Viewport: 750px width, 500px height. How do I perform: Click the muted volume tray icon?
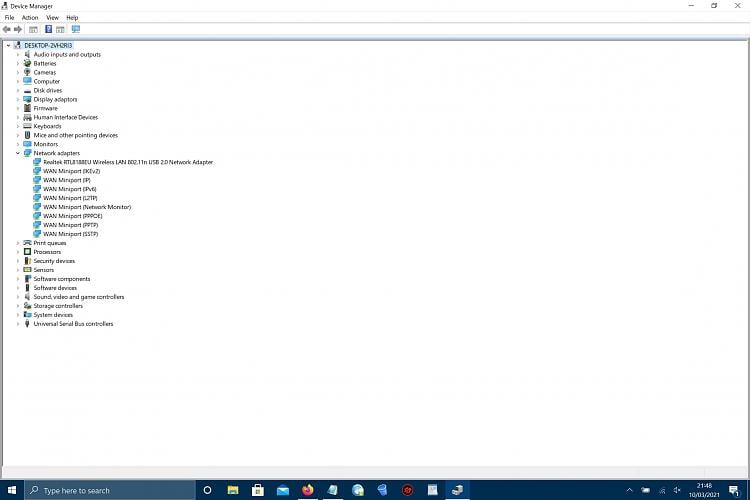[x=677, y=490]
